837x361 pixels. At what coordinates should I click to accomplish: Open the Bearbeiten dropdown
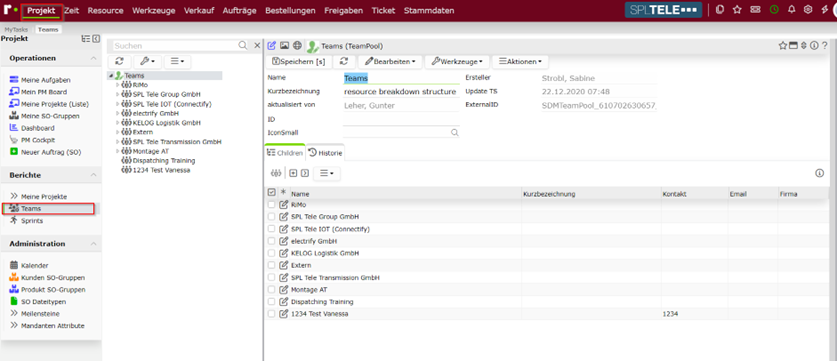pos(390,62)
